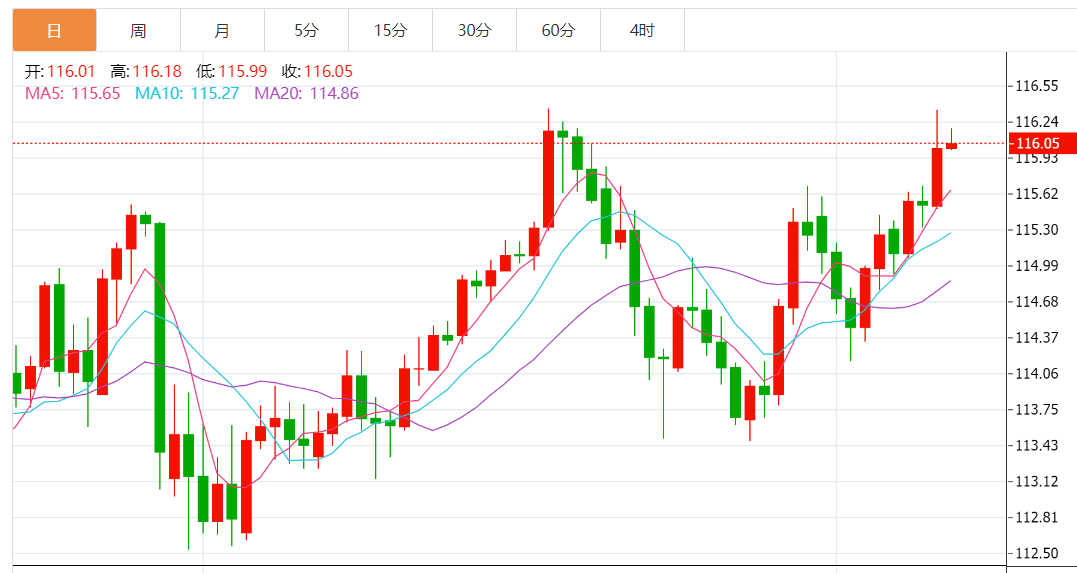Click the 113.12 price axis label
The width and height of the screenshot is (1077, 573).
(x=1036, y=482)
